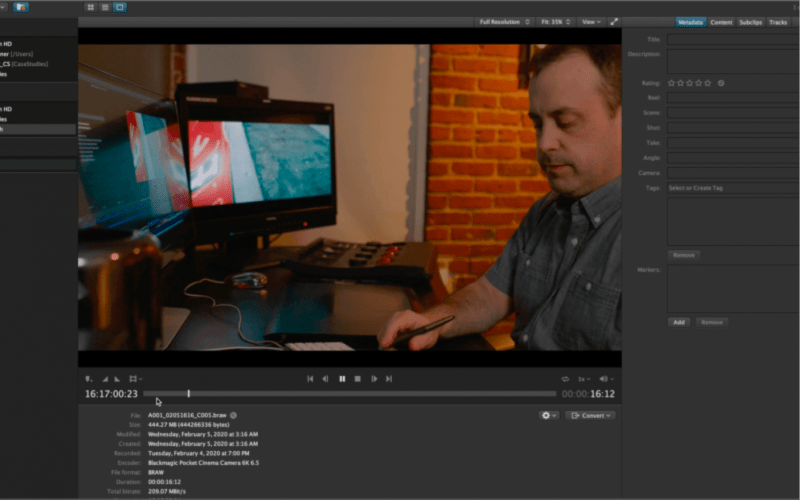Image resolution: width=800 pixels, height=500 pixels.
Task: Click the playback scrubber bar
Action: (350, 394)
